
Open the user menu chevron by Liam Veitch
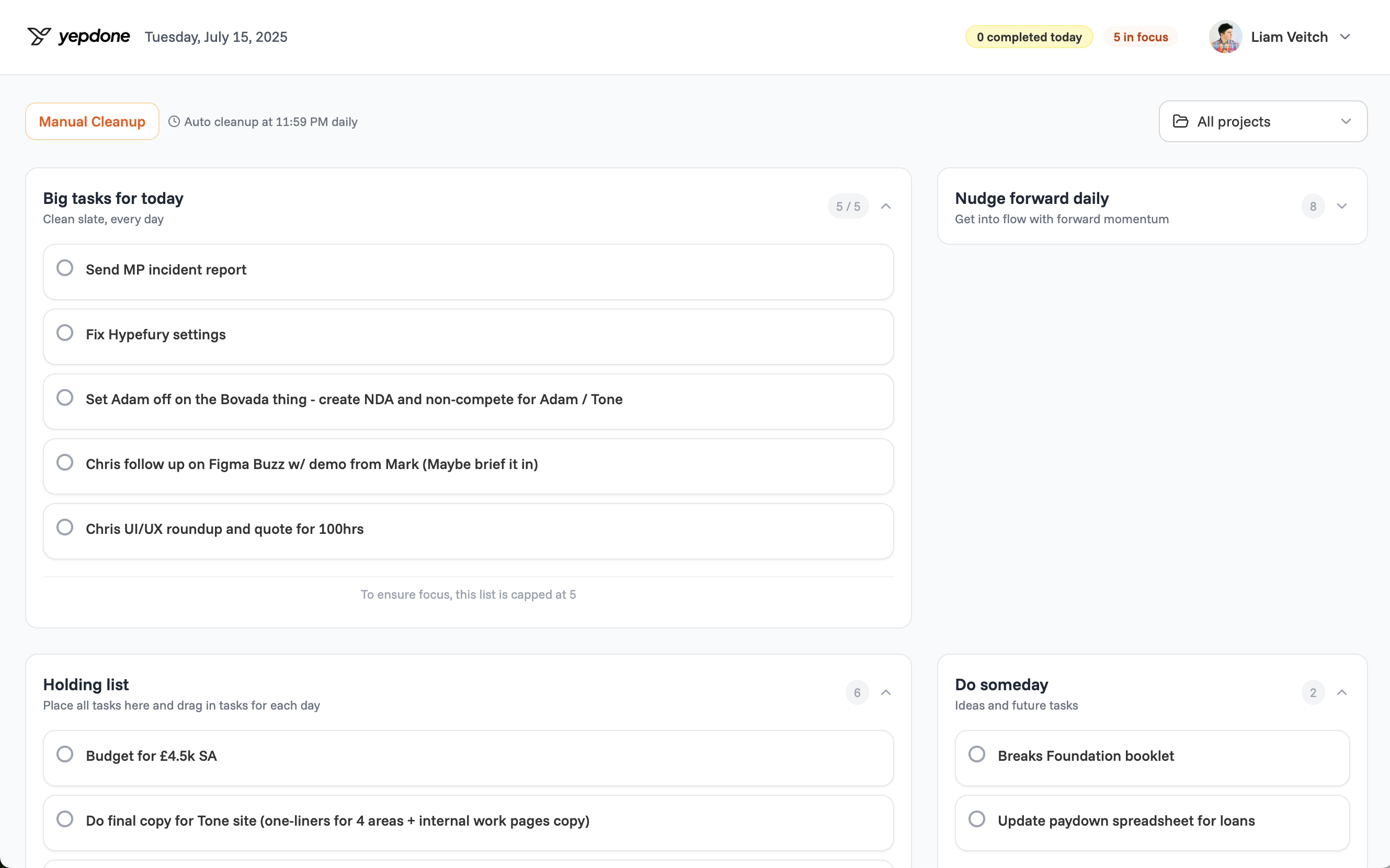point(1345,37)
